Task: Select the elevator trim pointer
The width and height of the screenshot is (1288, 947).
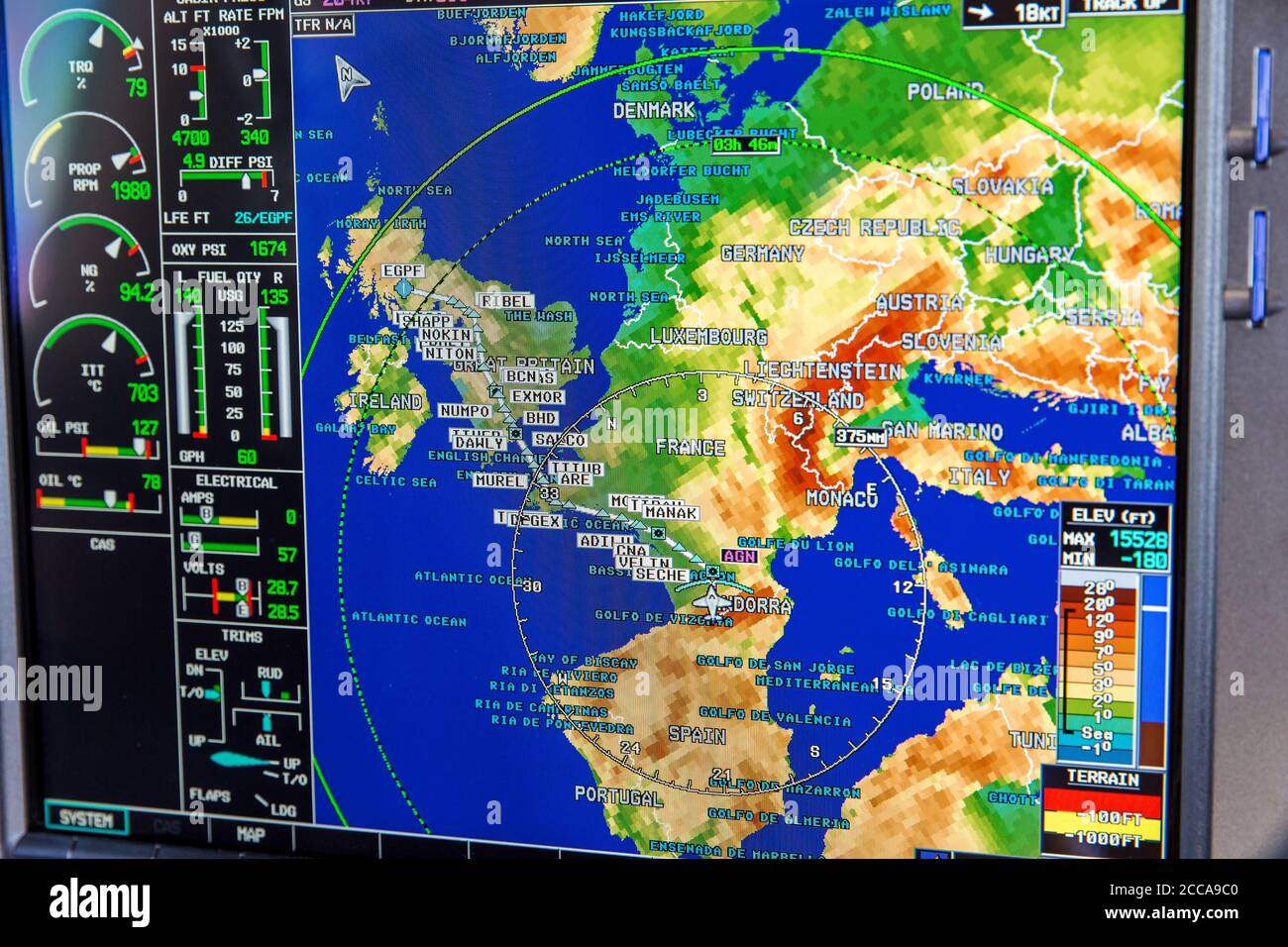Action: click(x=212, y=692)
